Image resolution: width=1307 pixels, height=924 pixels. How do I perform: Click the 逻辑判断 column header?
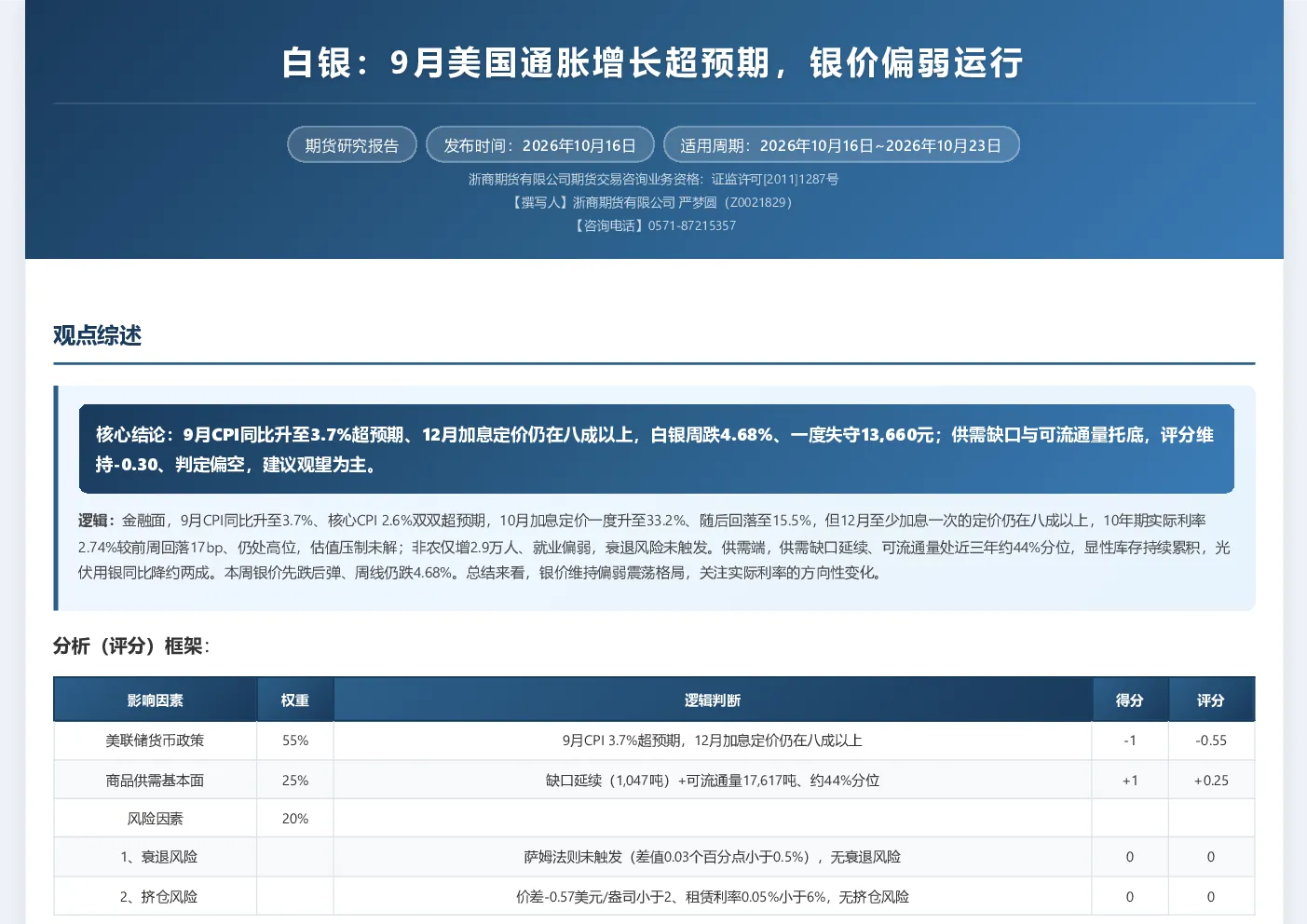point(713,700)
